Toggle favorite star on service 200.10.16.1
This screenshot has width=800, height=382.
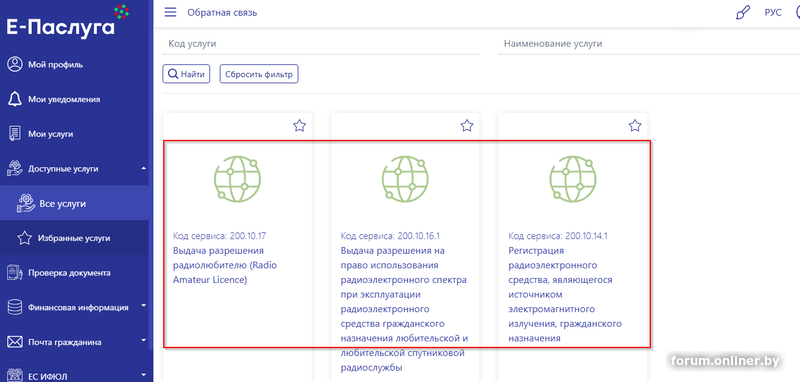coord(467,125)
